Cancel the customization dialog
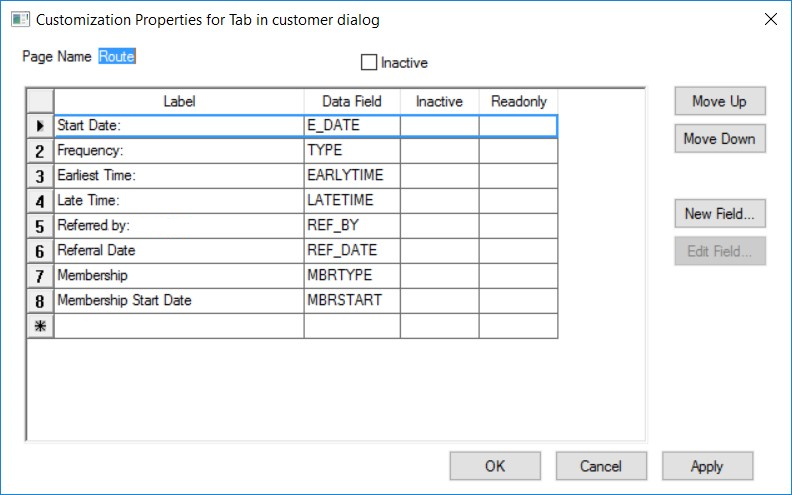792x495 pixels. point(601,466)
